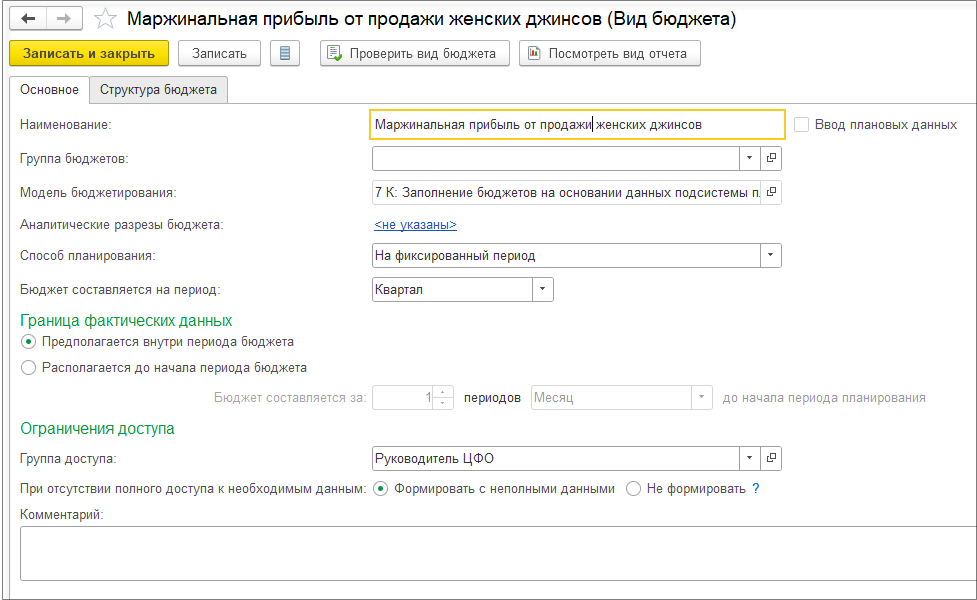This screenshot has height=600, width=977.
Task: Click the help question mark icon
Action: pos(756,489)
